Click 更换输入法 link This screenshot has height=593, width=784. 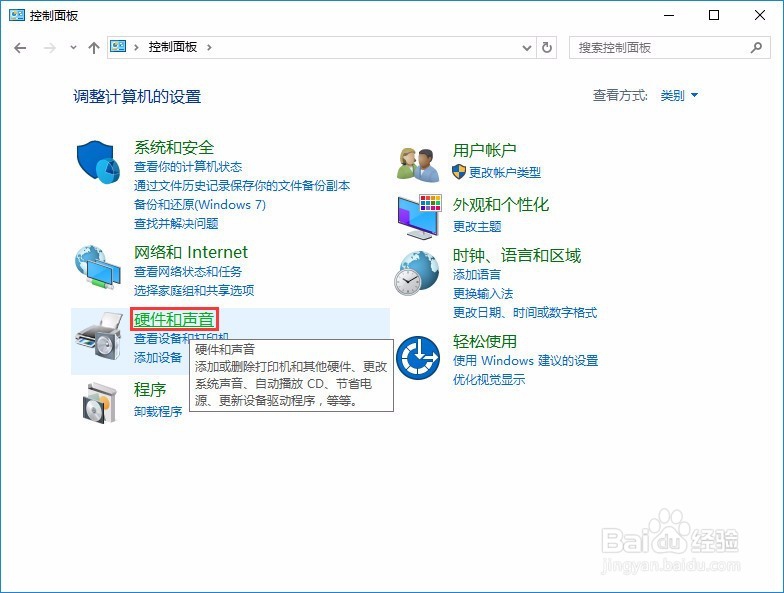482,294
